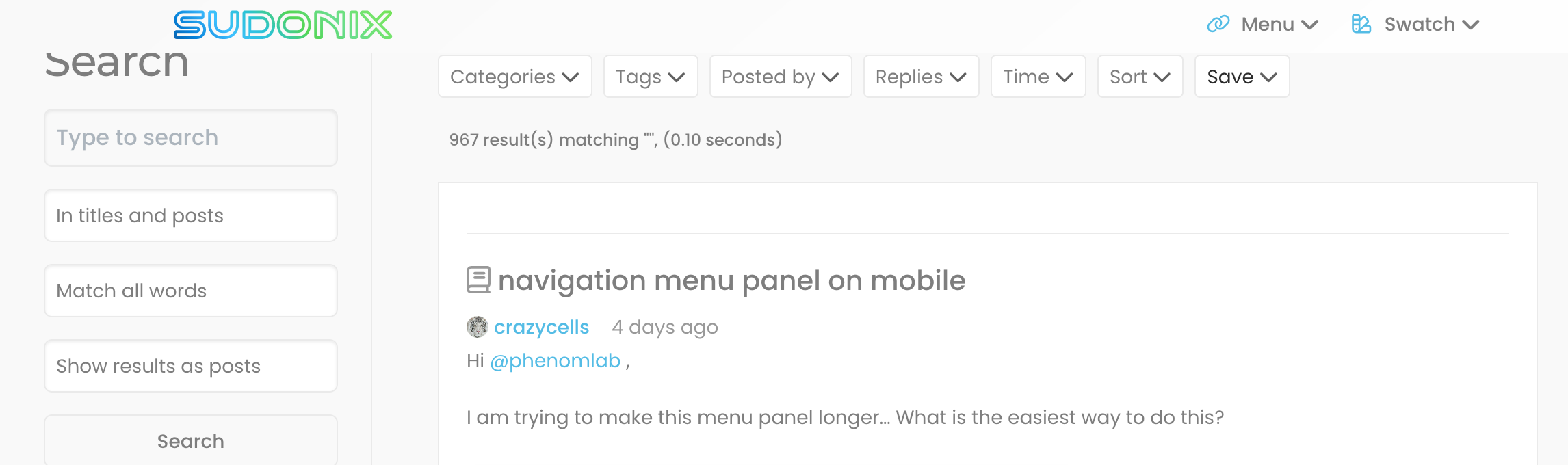The image size is (1568, 465).
Task: Click crazycells' avatar image
Action: coord(477,327)
